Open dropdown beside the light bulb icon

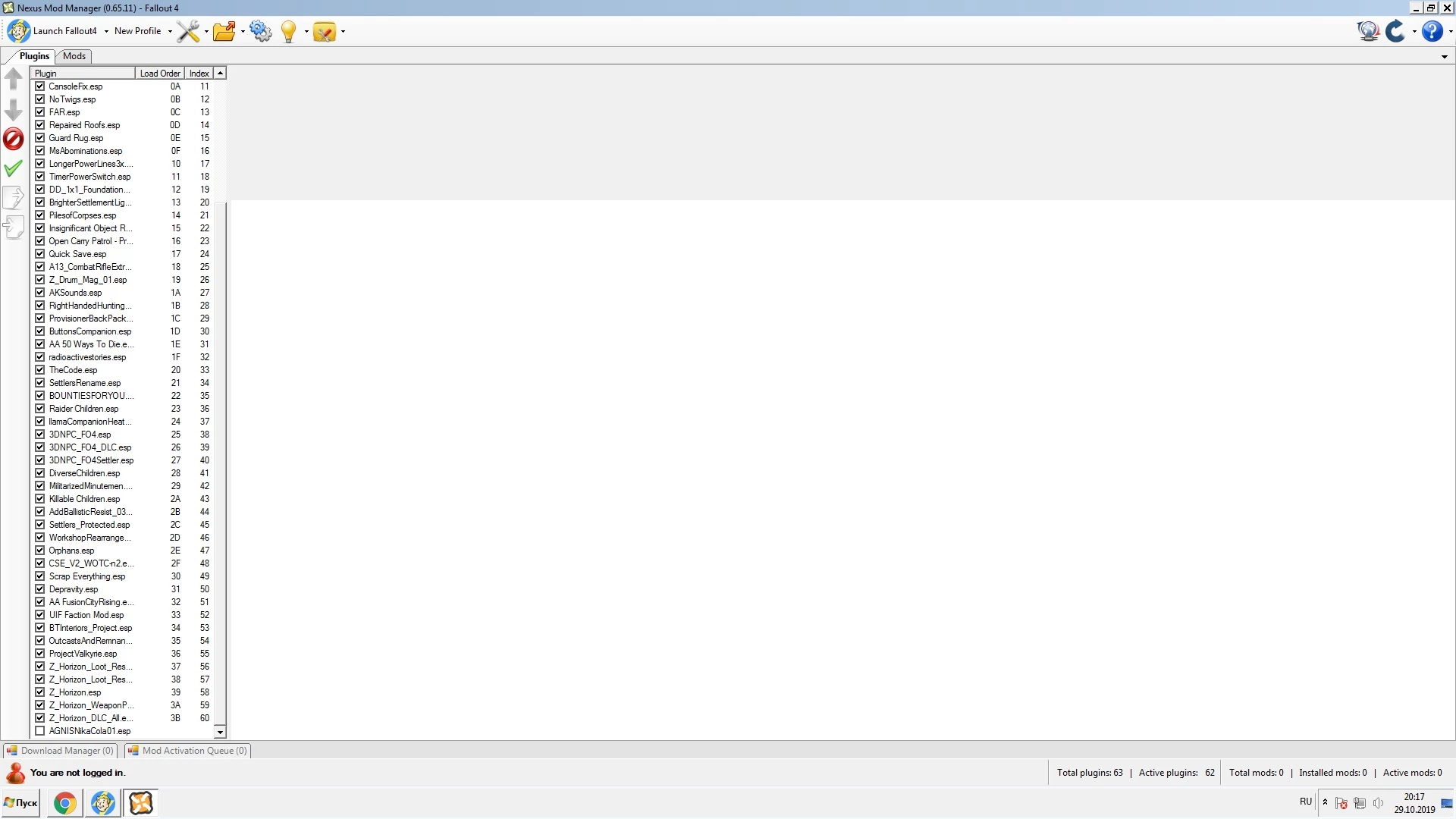click(x=306, y=32)
